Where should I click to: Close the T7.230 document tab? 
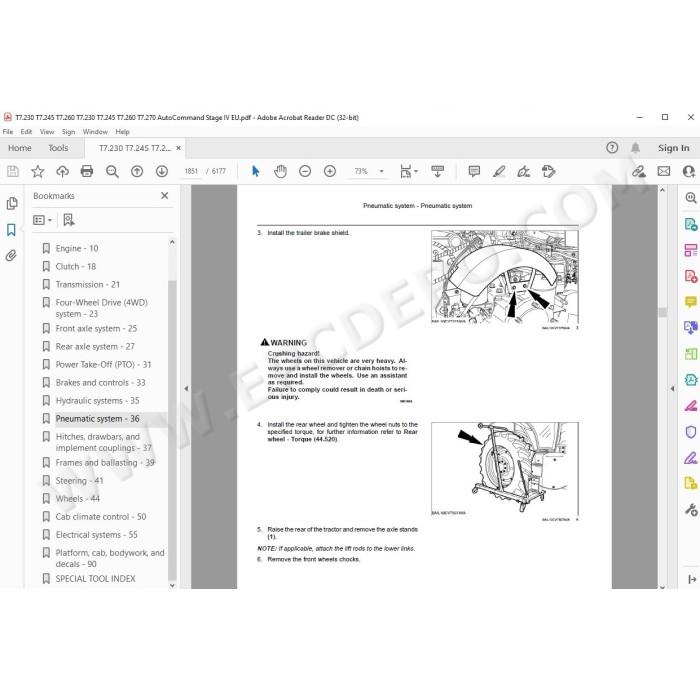179,148
